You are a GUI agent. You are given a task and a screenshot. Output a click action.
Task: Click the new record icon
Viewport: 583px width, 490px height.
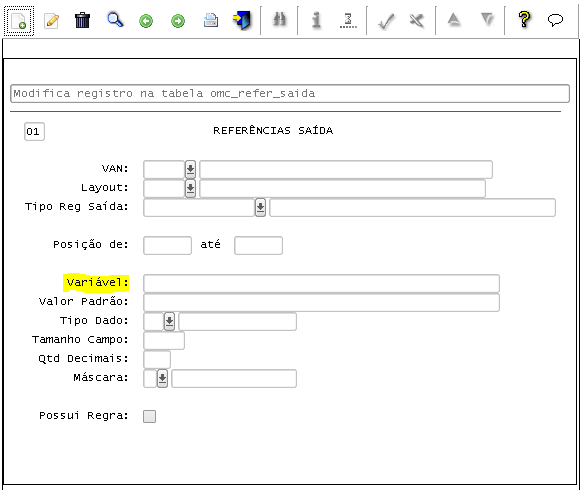[x=19, y=21]
